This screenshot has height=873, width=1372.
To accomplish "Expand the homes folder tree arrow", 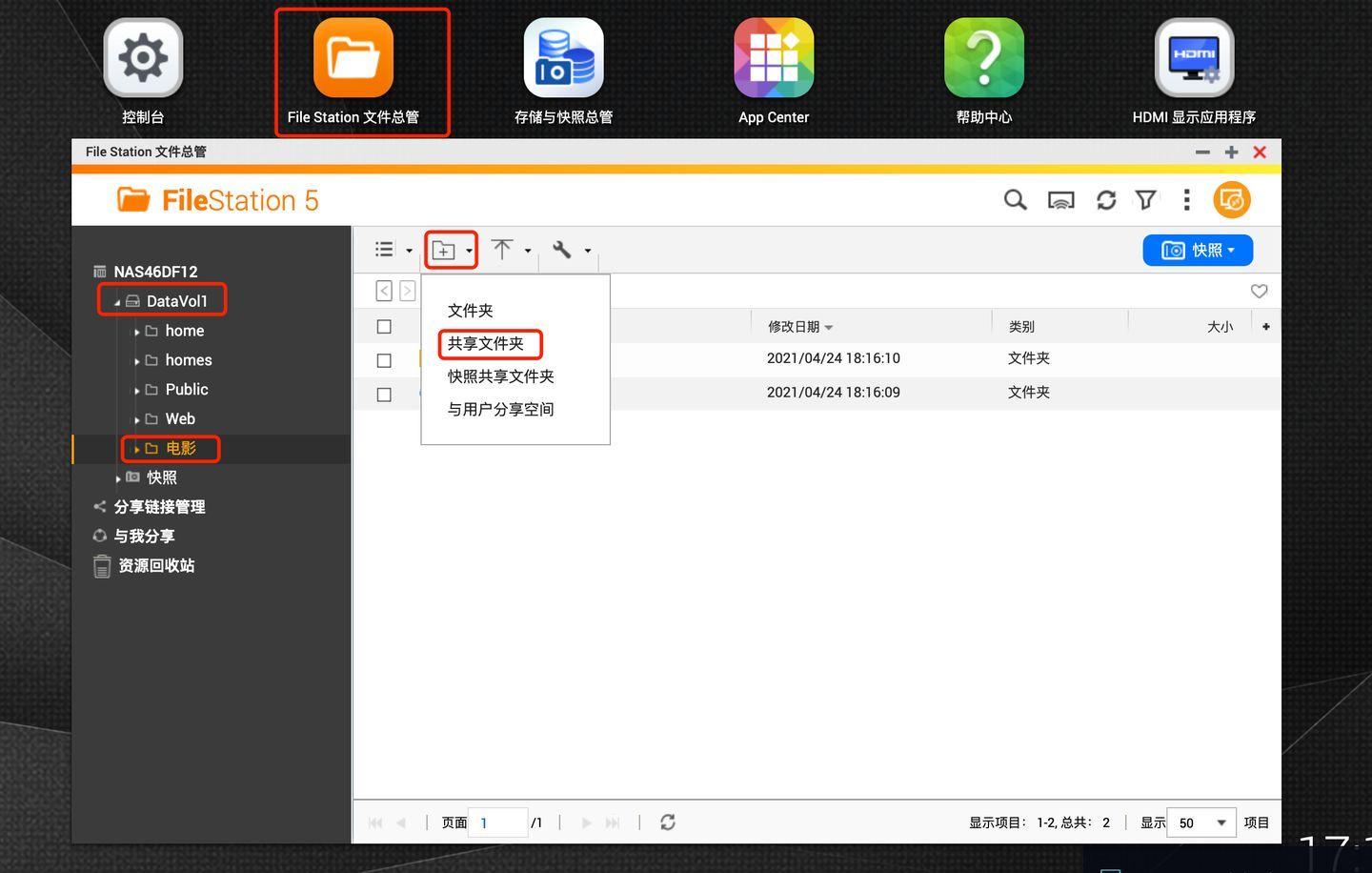I will click(x=137, y=361).
